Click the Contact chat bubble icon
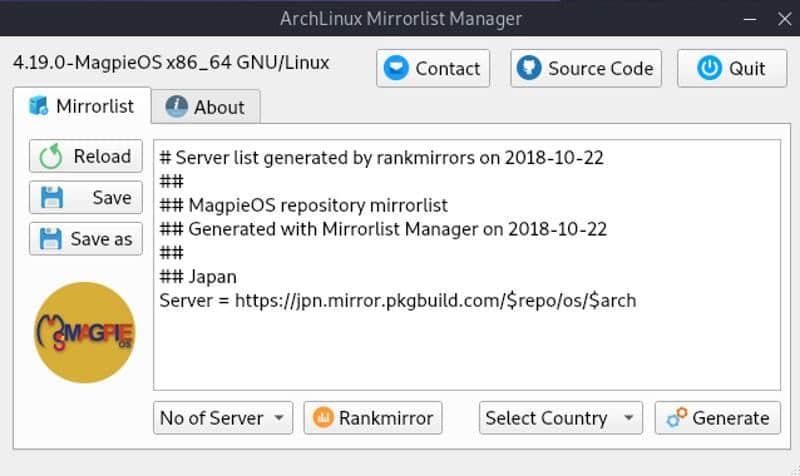Image resolution: width=800 pixels, height=476 pixels. [x=397, y=68]
